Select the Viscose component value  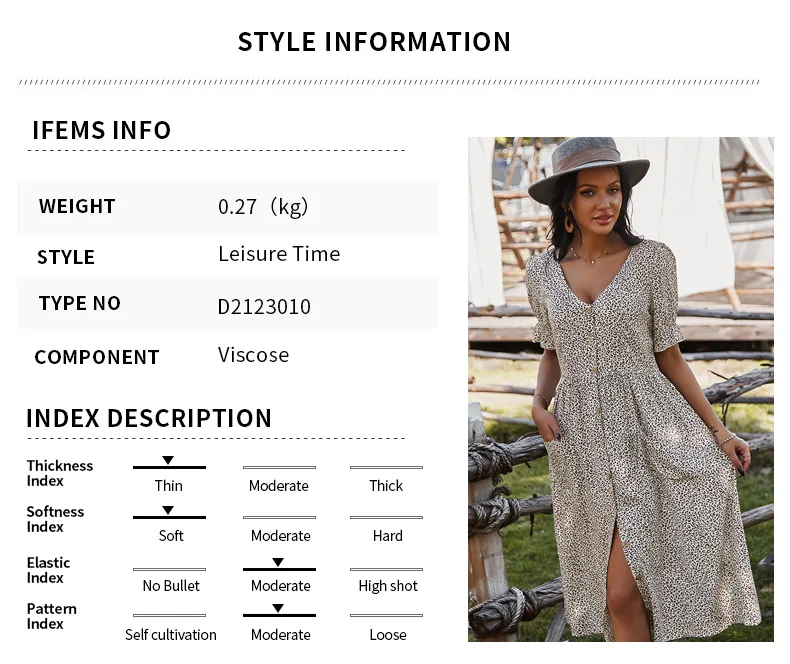[254, 355]
